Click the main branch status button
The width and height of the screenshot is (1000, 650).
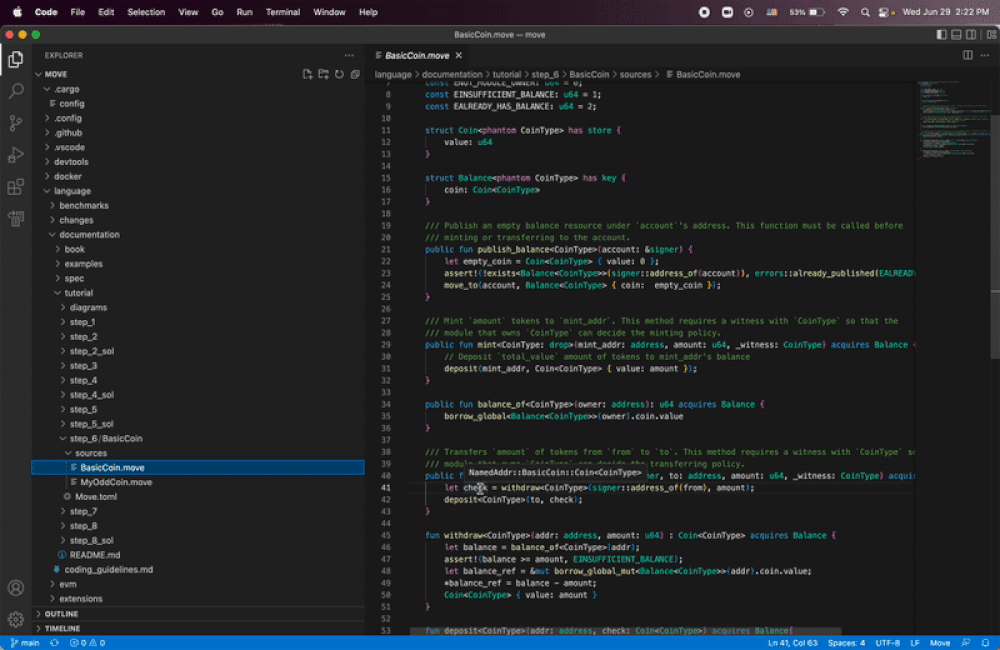pos(25,643)
